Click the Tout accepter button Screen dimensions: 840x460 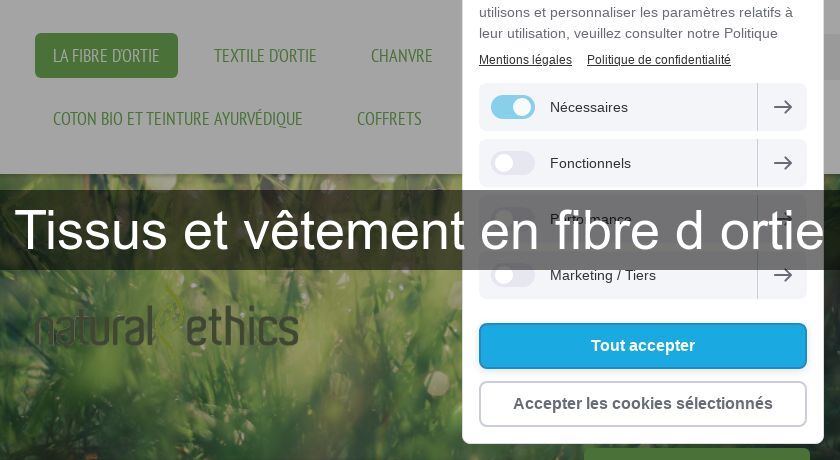click(643, 346)
